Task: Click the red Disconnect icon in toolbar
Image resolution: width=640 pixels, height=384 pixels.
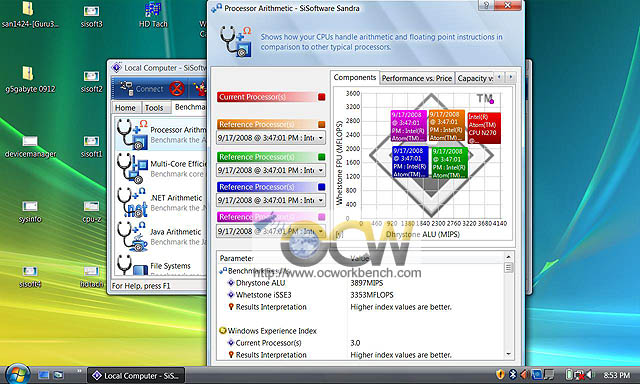Action: click(x=177, y=89)
